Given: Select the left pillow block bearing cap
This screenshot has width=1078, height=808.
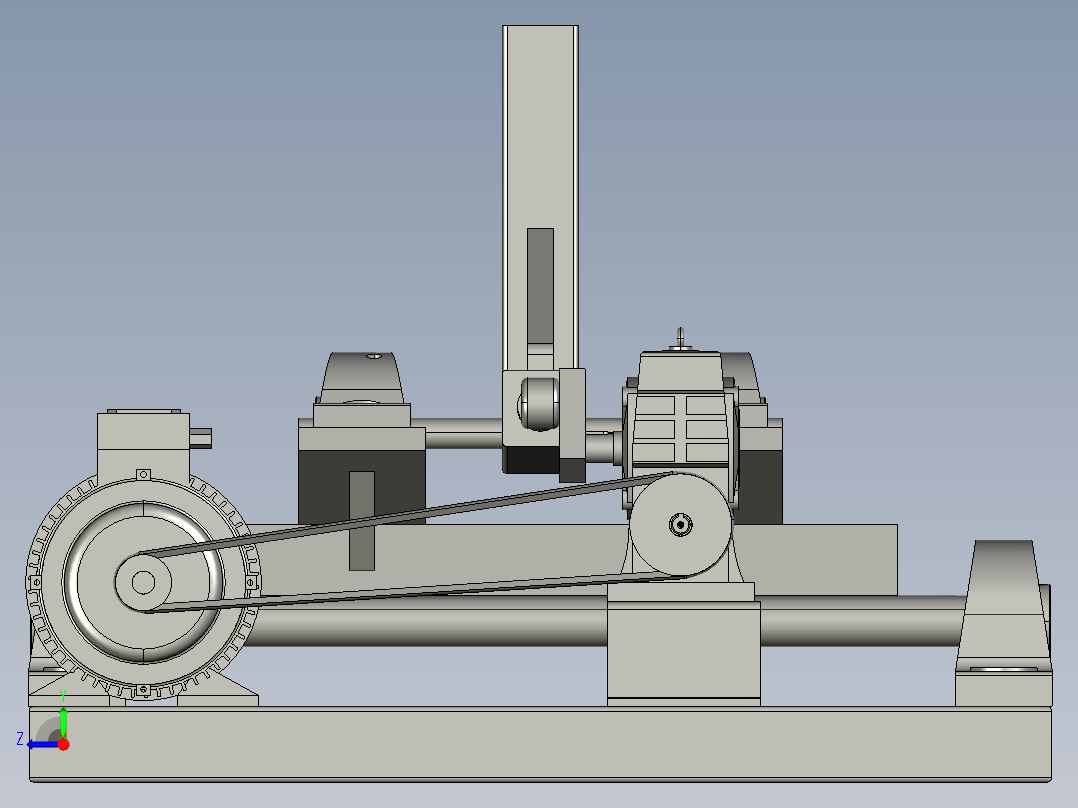Looking at the screenshot, I should (362, 379).
